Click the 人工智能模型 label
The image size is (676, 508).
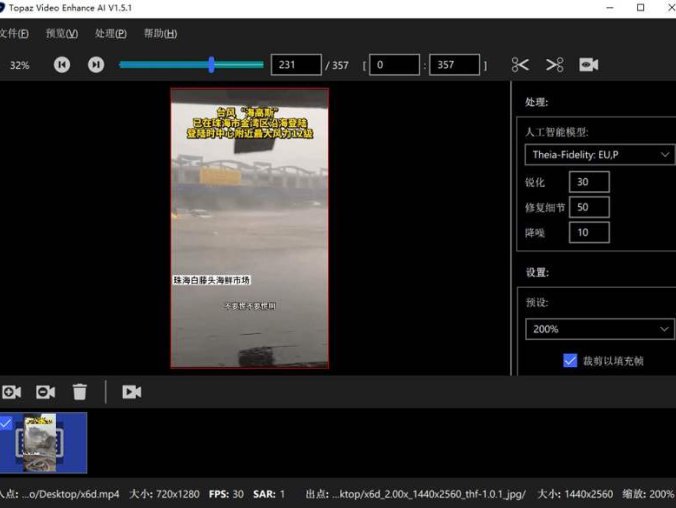557,132
